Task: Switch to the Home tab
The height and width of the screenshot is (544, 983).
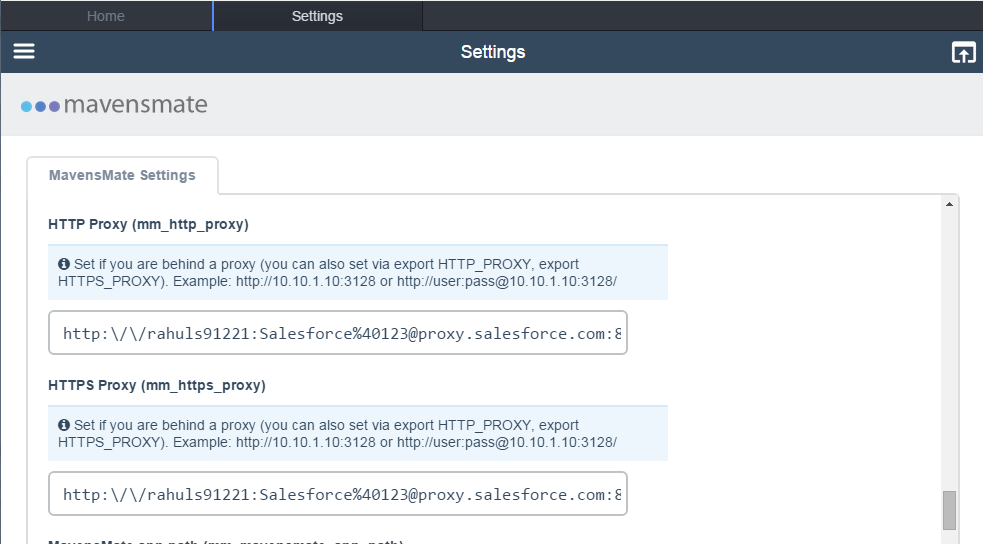Action: point(106,16)
